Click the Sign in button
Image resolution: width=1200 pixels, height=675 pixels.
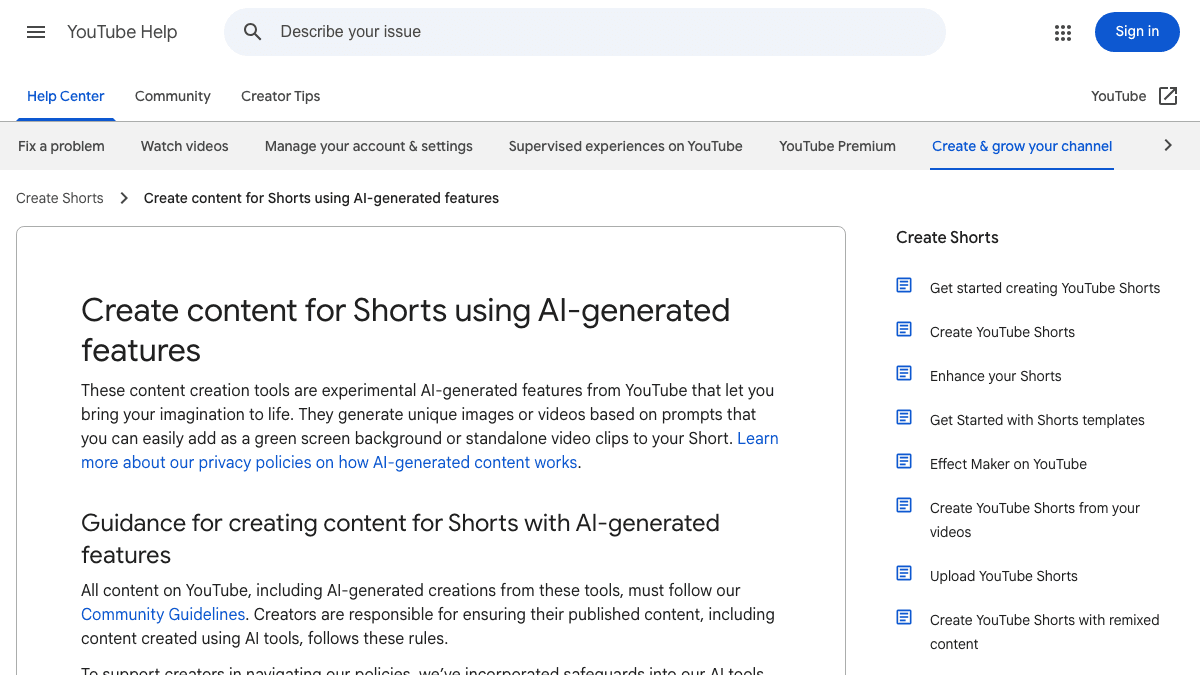point(1137,32)
